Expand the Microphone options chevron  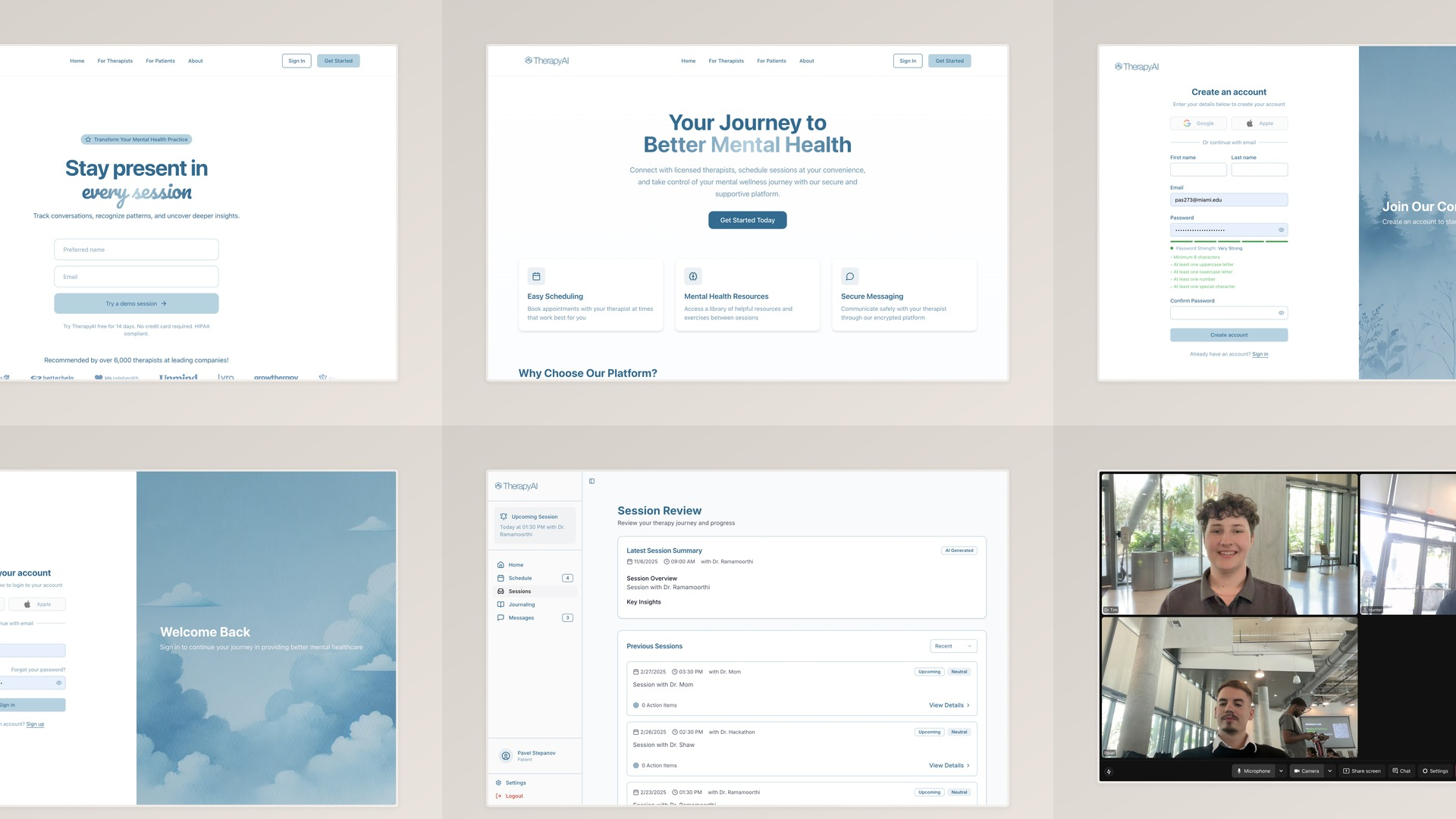(x=1281, y=770)
